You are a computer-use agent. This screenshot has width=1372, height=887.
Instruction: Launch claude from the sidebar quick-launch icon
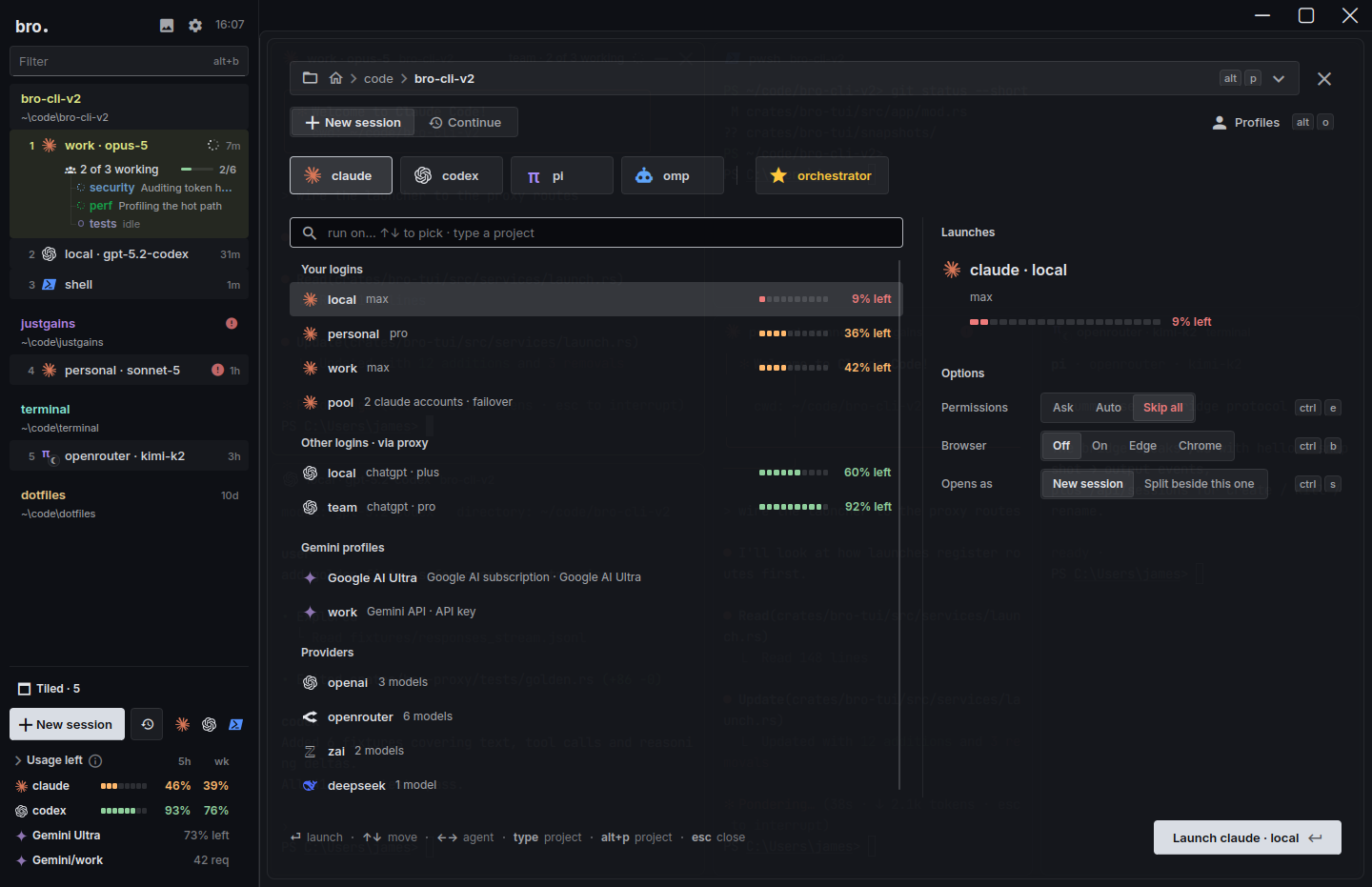[x=183, y=724]
